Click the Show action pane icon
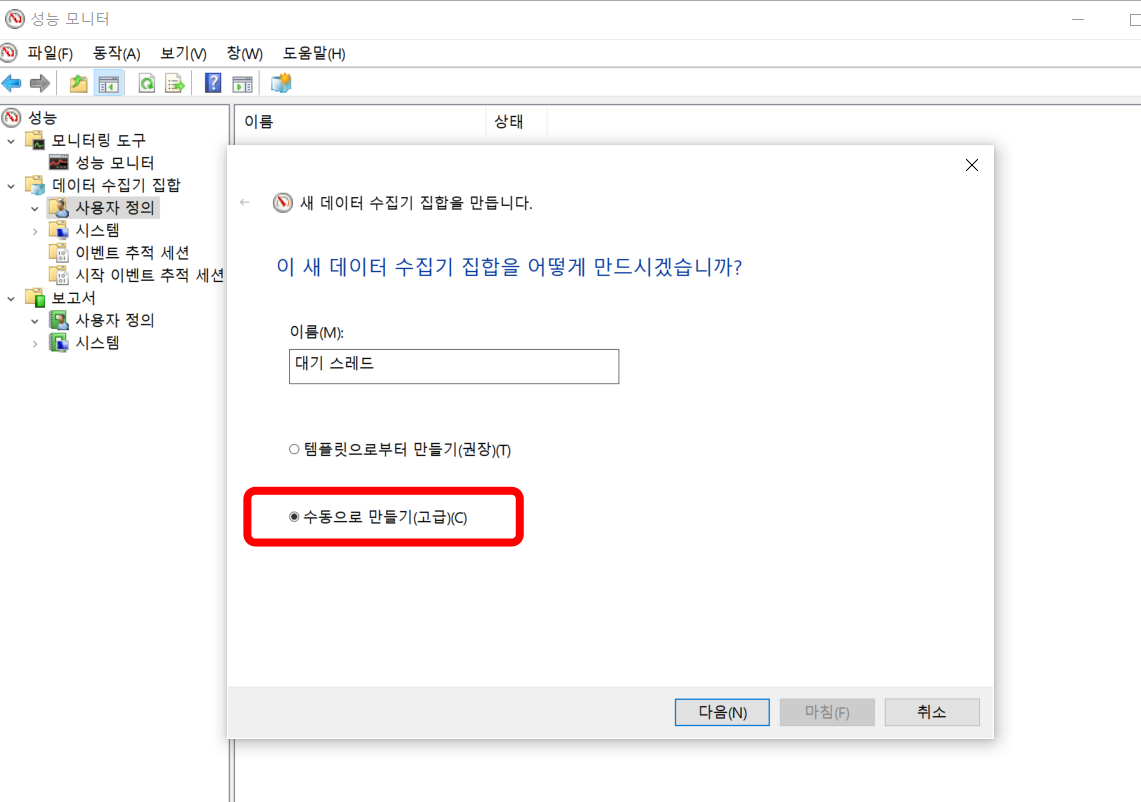 tap(241, 83)
